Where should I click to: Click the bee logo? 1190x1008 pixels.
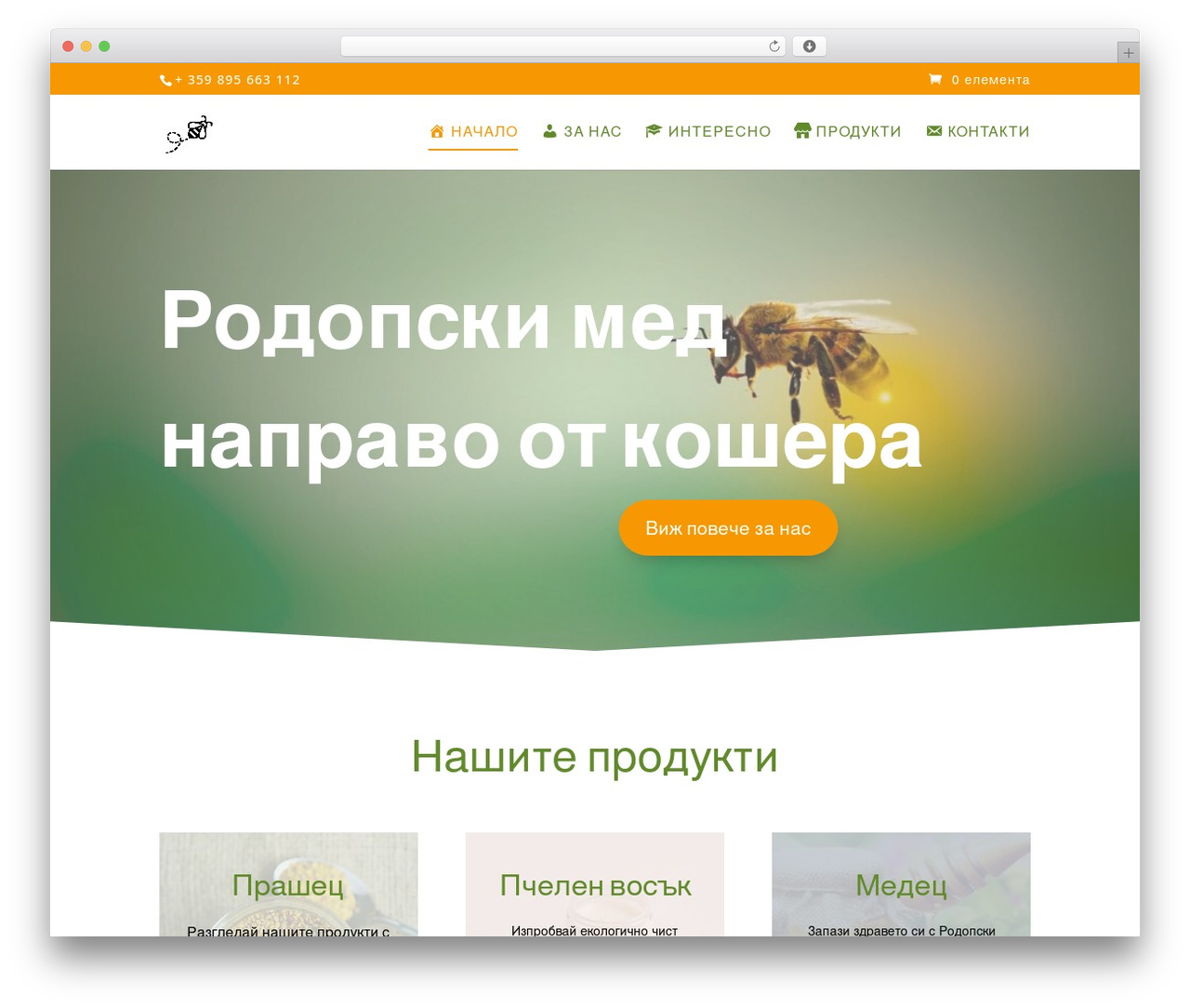189,133
